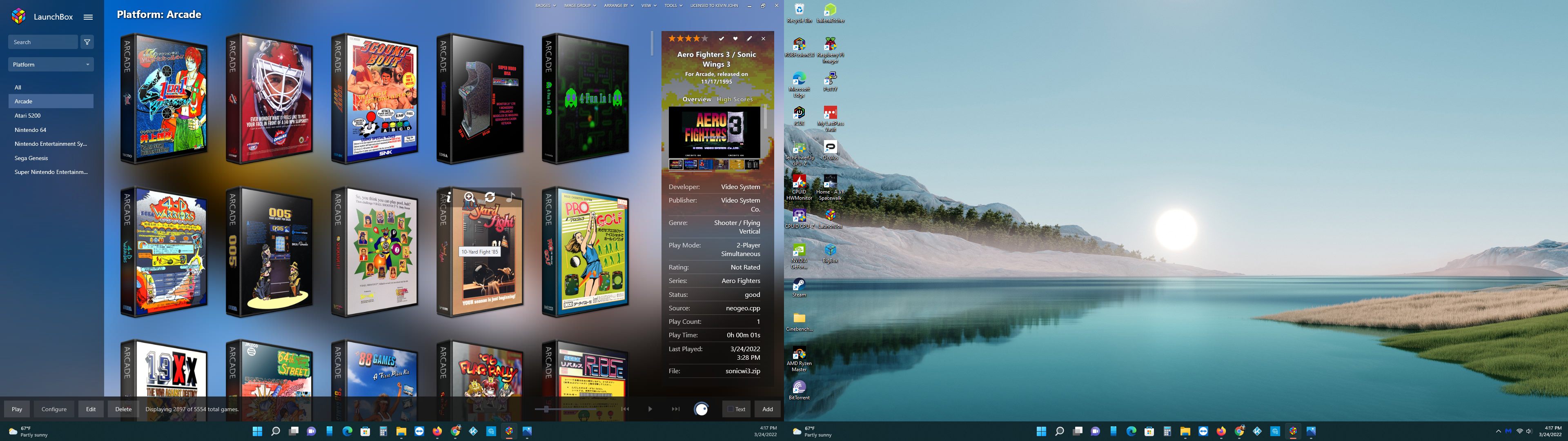Click the Play button
This screenshot has width=1568, height=441.
(17, 409)
